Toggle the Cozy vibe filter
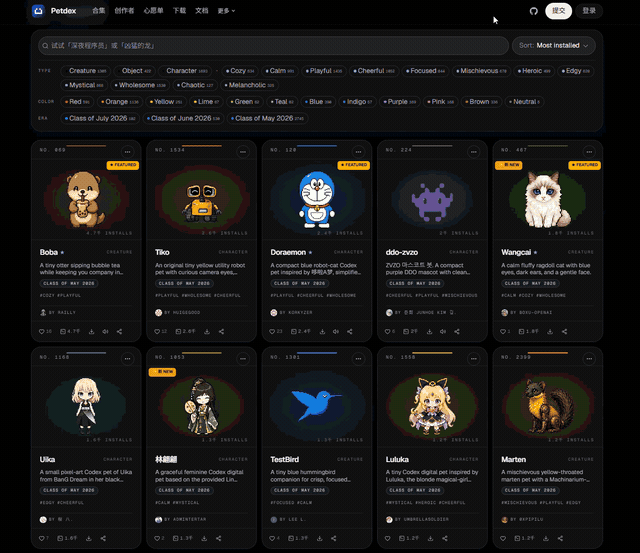 [x=240, y=71]
